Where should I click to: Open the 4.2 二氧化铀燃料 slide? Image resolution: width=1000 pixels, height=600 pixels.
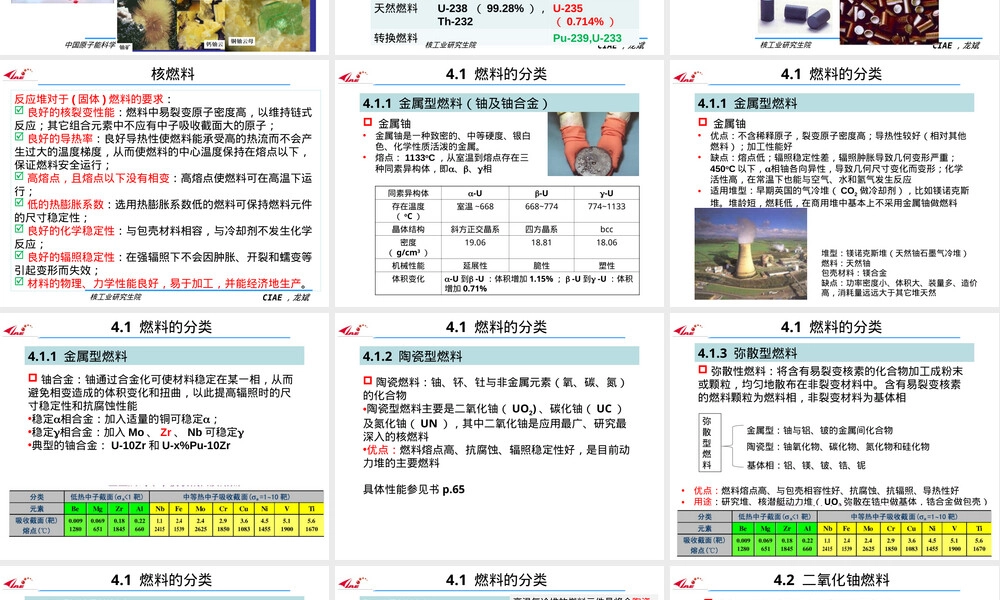click(x=834, y=583)
